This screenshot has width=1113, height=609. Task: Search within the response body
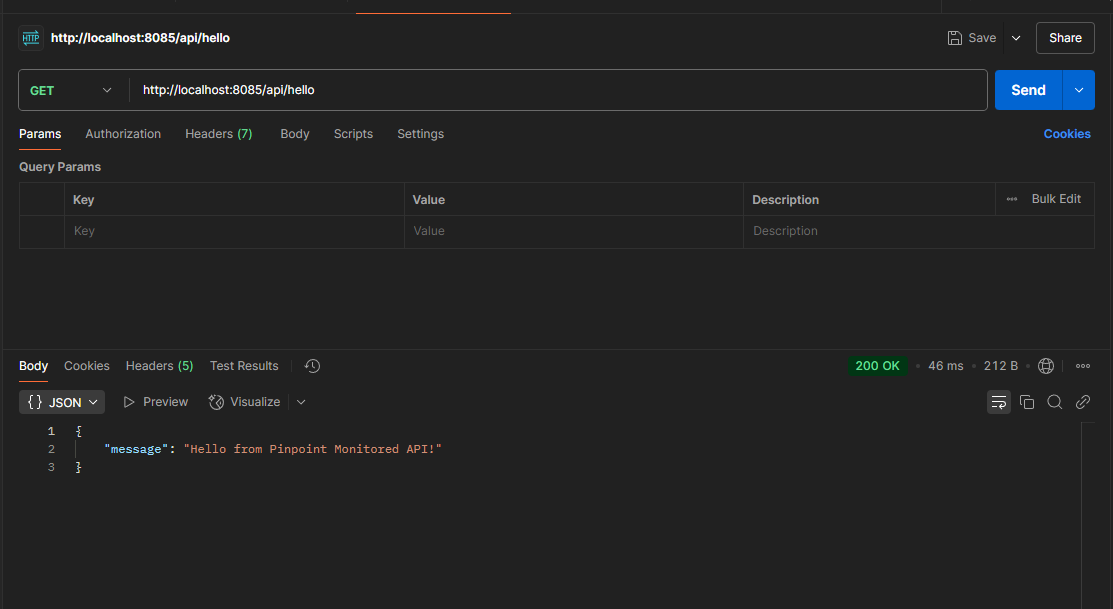(x=1055, y=402)
